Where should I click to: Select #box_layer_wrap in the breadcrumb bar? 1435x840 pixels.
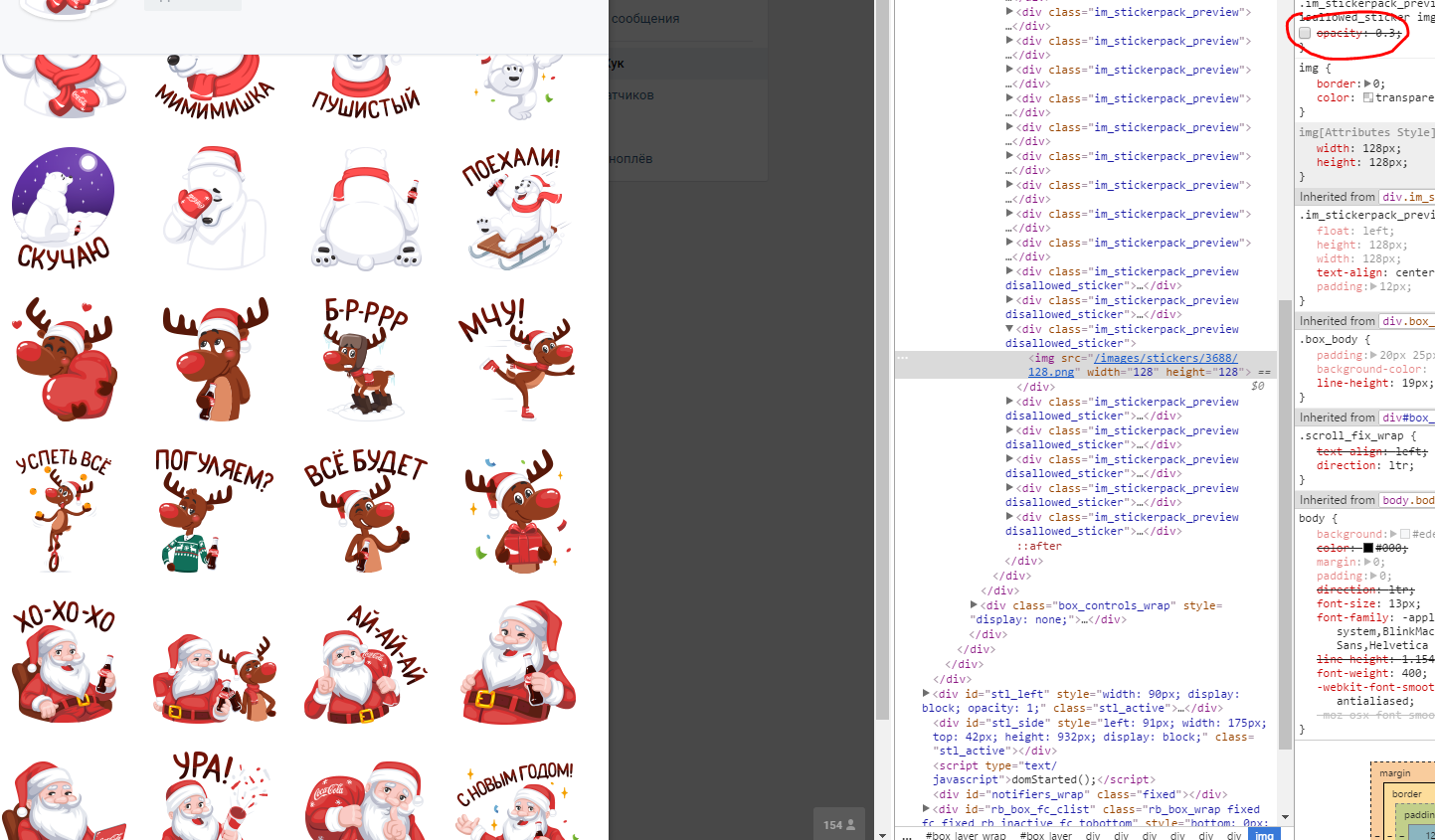click(966, 835)
